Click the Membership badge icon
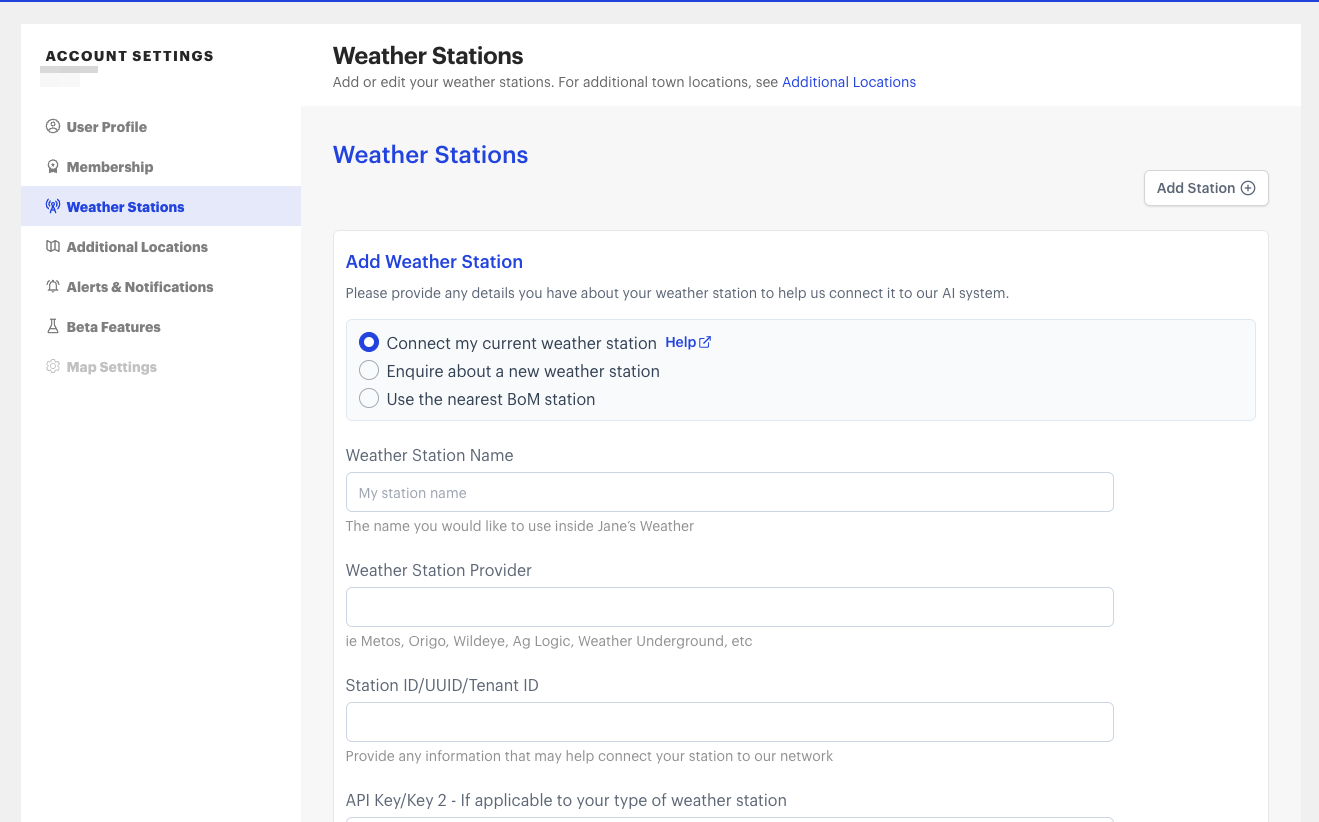 click(53, 167)
